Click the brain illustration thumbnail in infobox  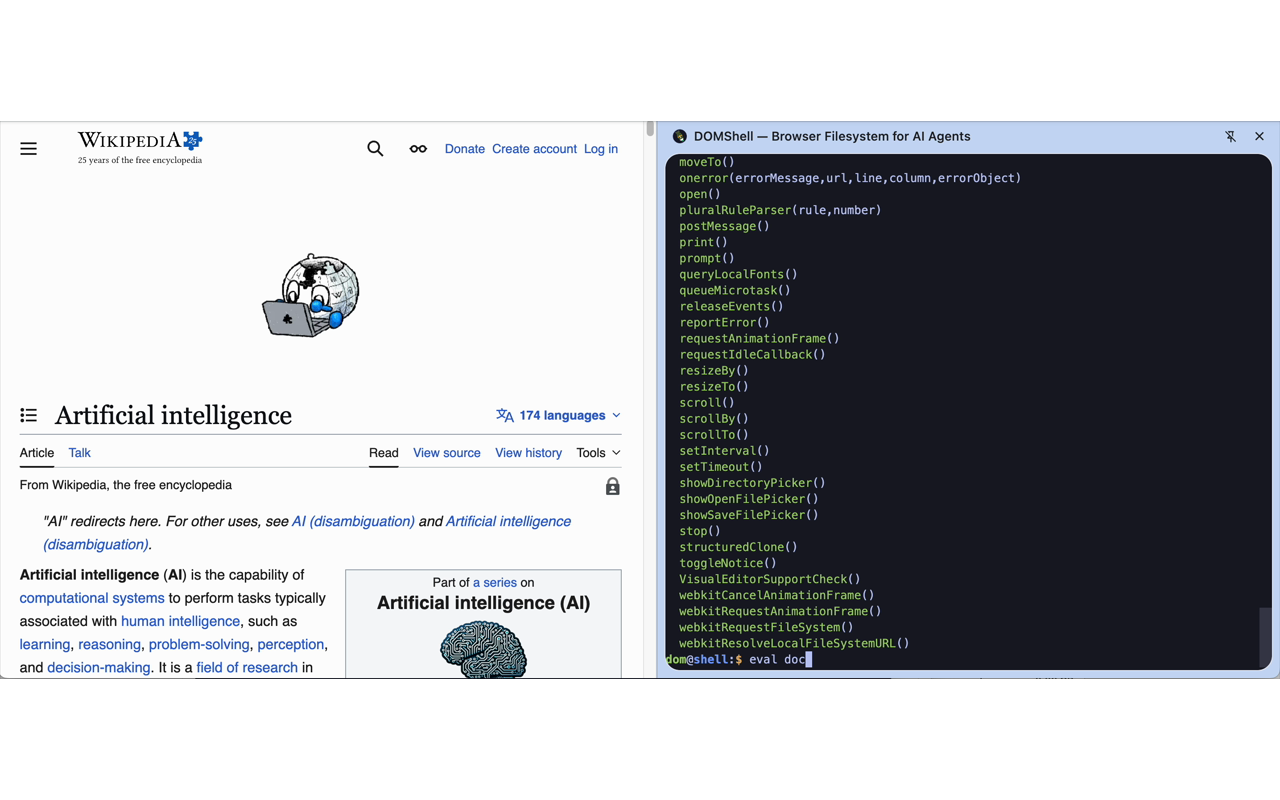[x=483, y=648]
